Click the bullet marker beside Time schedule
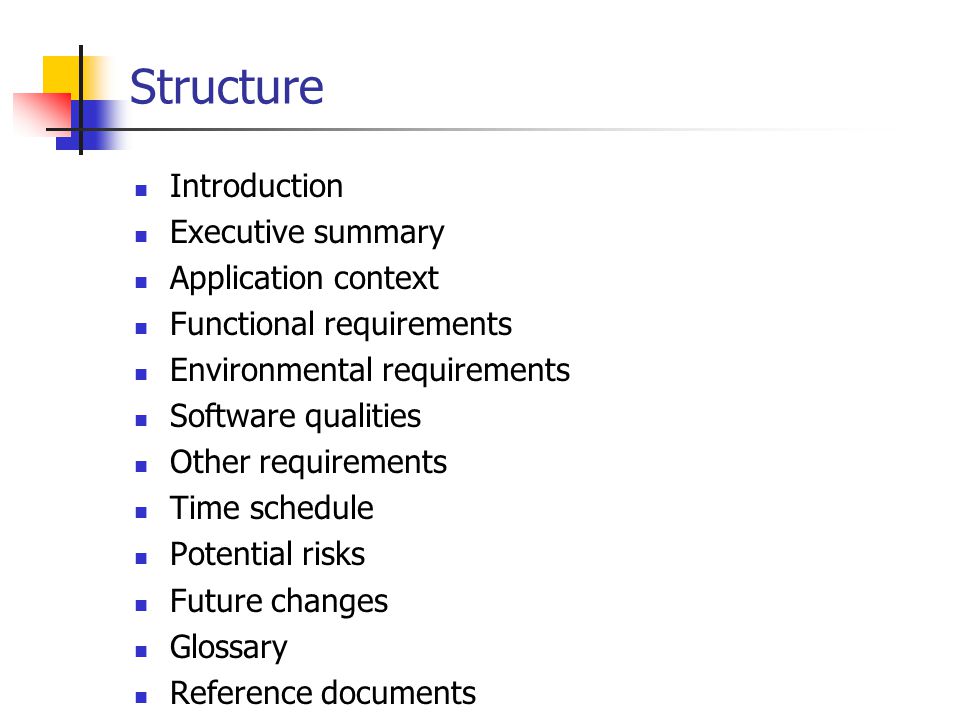Viewport: 960px width, 720px height. coord(141,512)
